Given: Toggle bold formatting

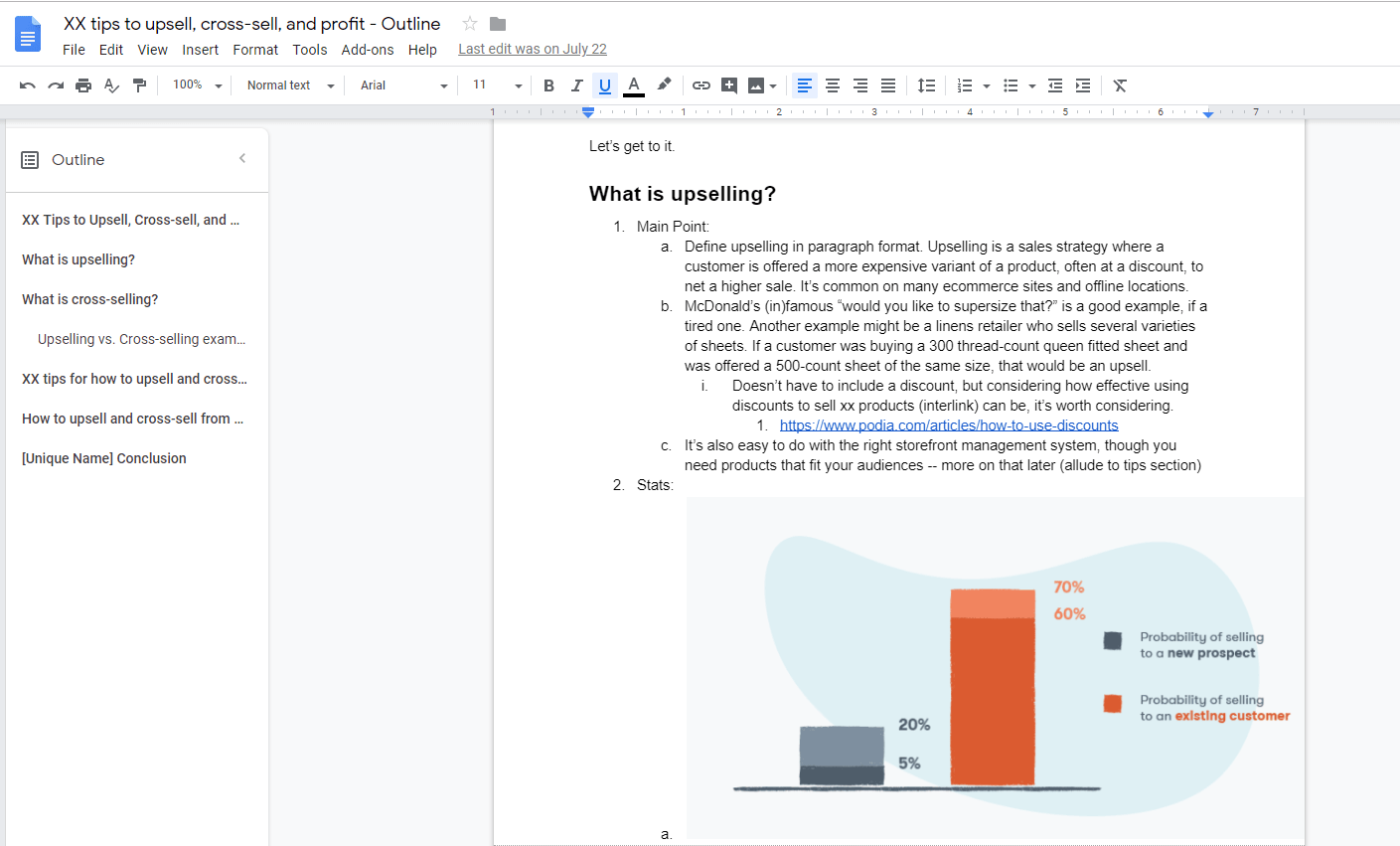Looking at the screenshot, I should (548, 85).
